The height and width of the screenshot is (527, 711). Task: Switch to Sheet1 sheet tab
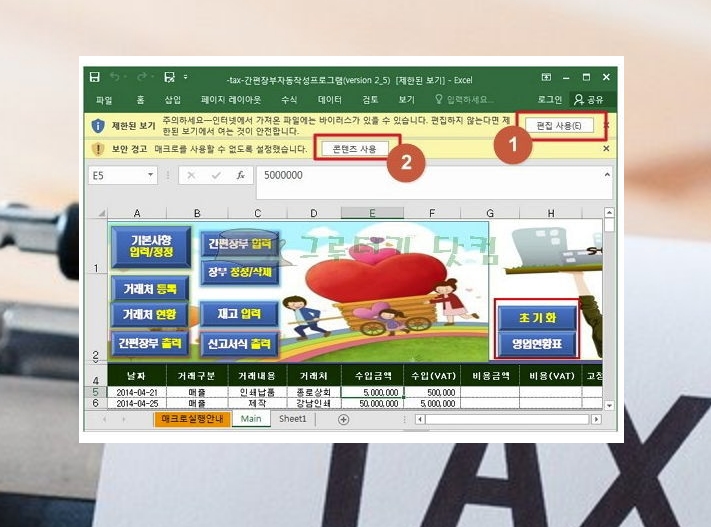tap(292, 419)
